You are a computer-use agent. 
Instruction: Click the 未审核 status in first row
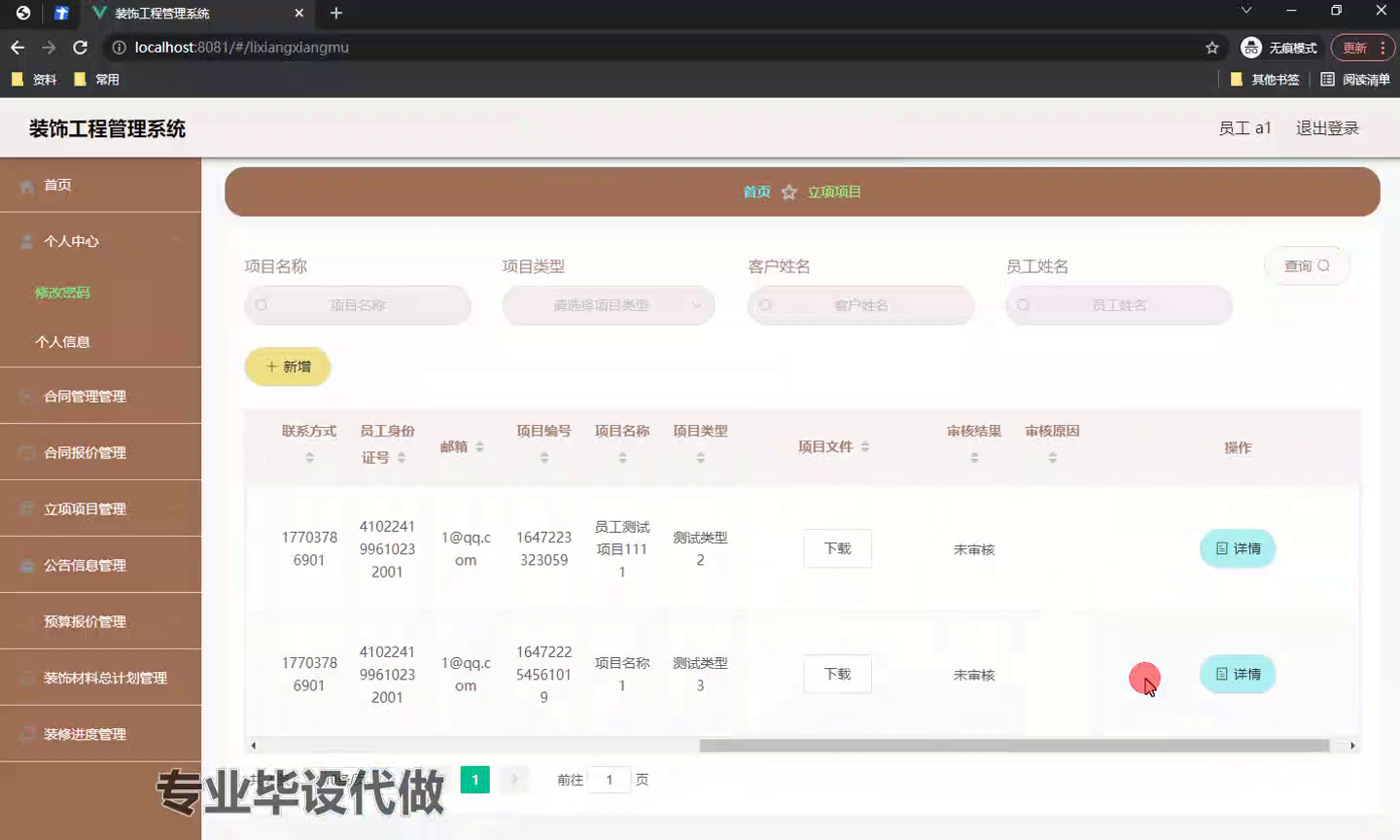coord(974,549)
